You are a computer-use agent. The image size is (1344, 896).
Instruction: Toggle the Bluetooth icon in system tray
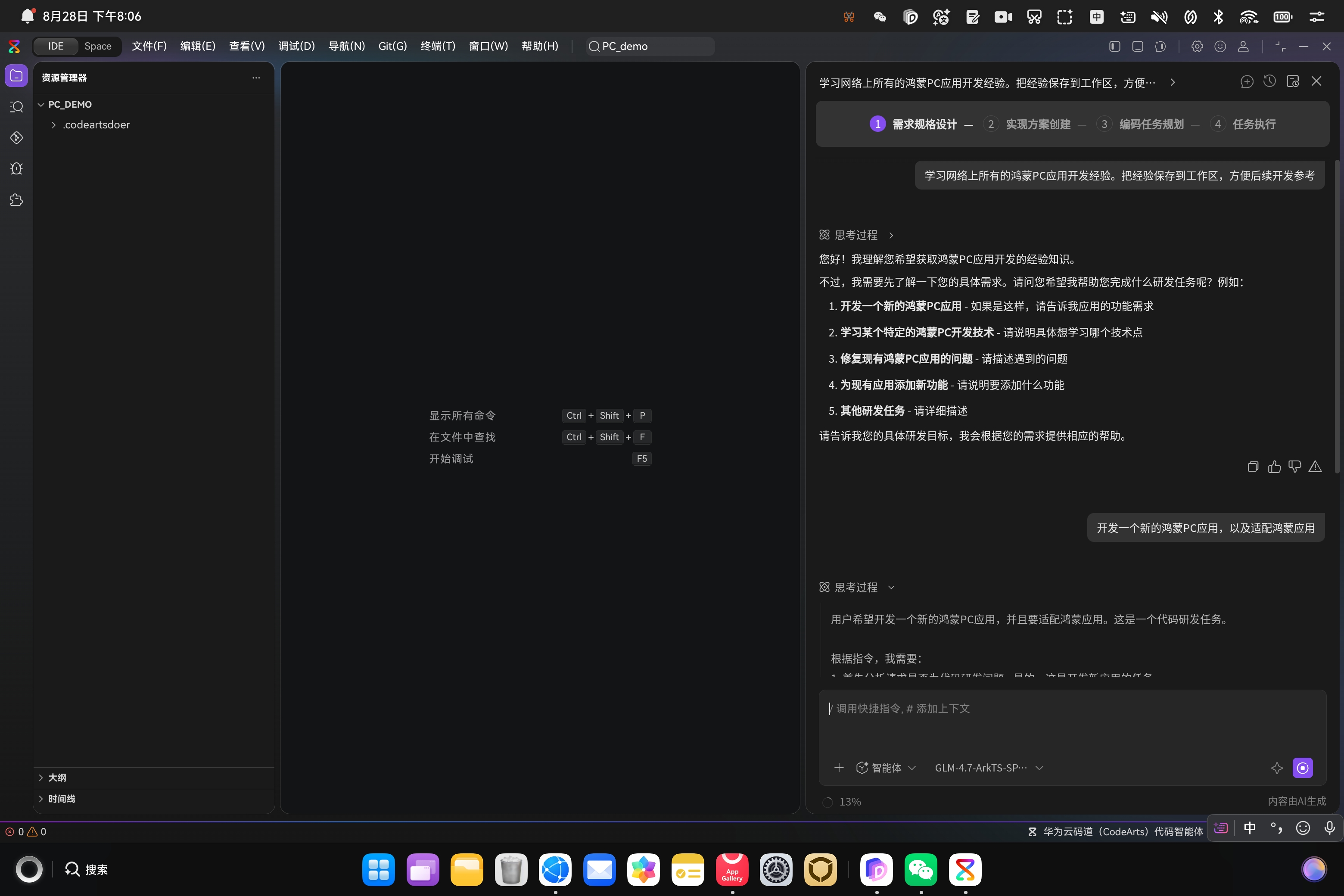(x=1218, y=16)
